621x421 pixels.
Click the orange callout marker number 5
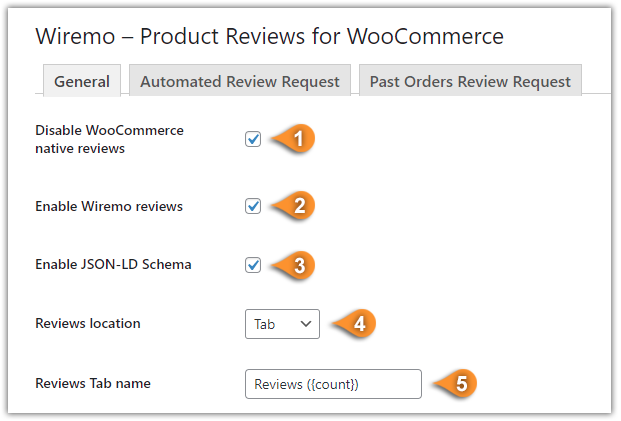pyautogui.click(x=455, y=383)
